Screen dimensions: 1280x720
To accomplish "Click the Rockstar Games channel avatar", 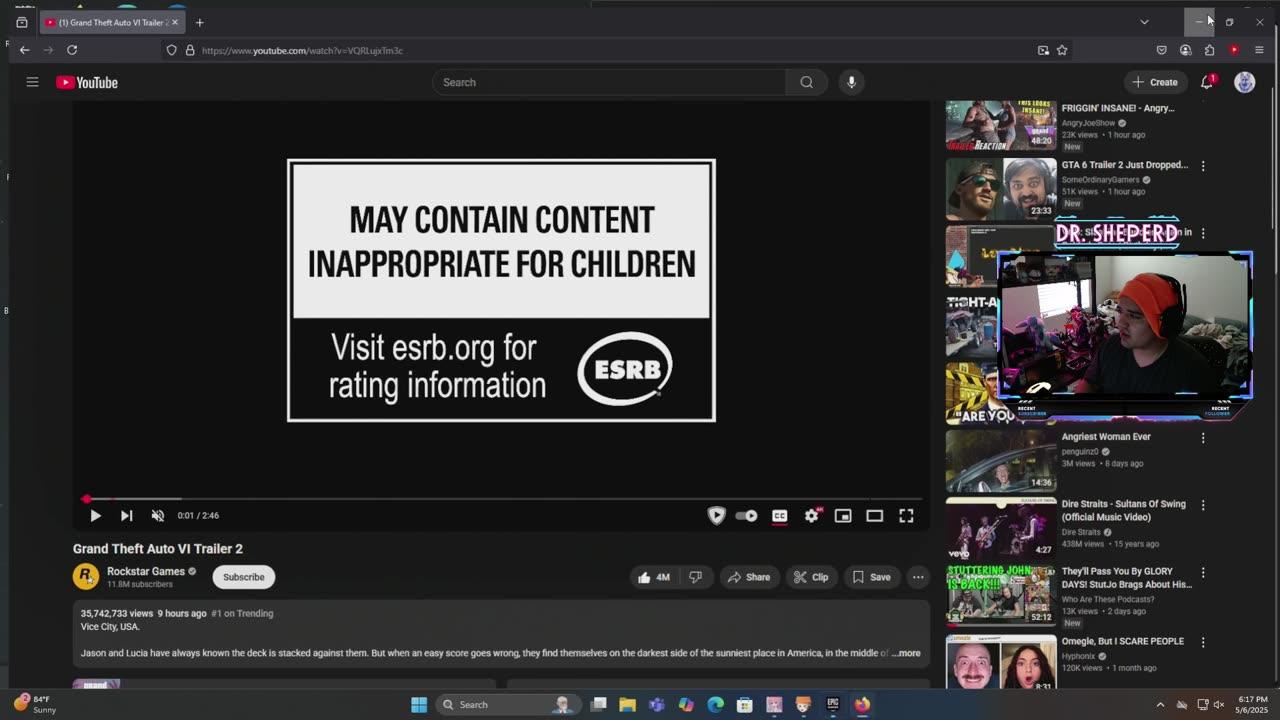I will (86, 577).
